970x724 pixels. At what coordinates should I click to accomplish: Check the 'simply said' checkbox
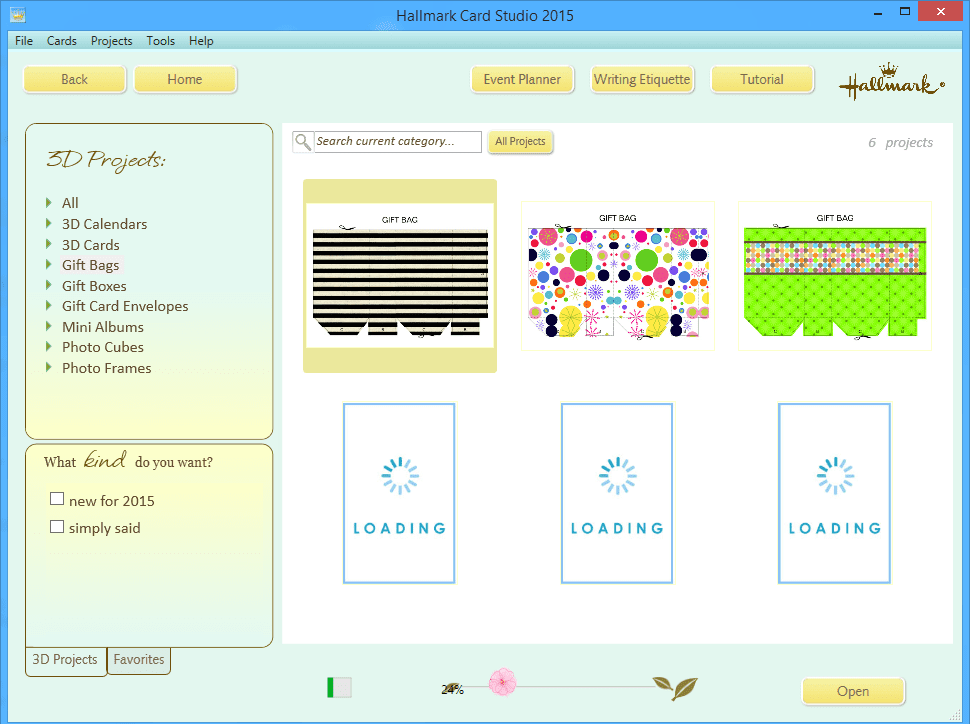click(x=57, y=527)
